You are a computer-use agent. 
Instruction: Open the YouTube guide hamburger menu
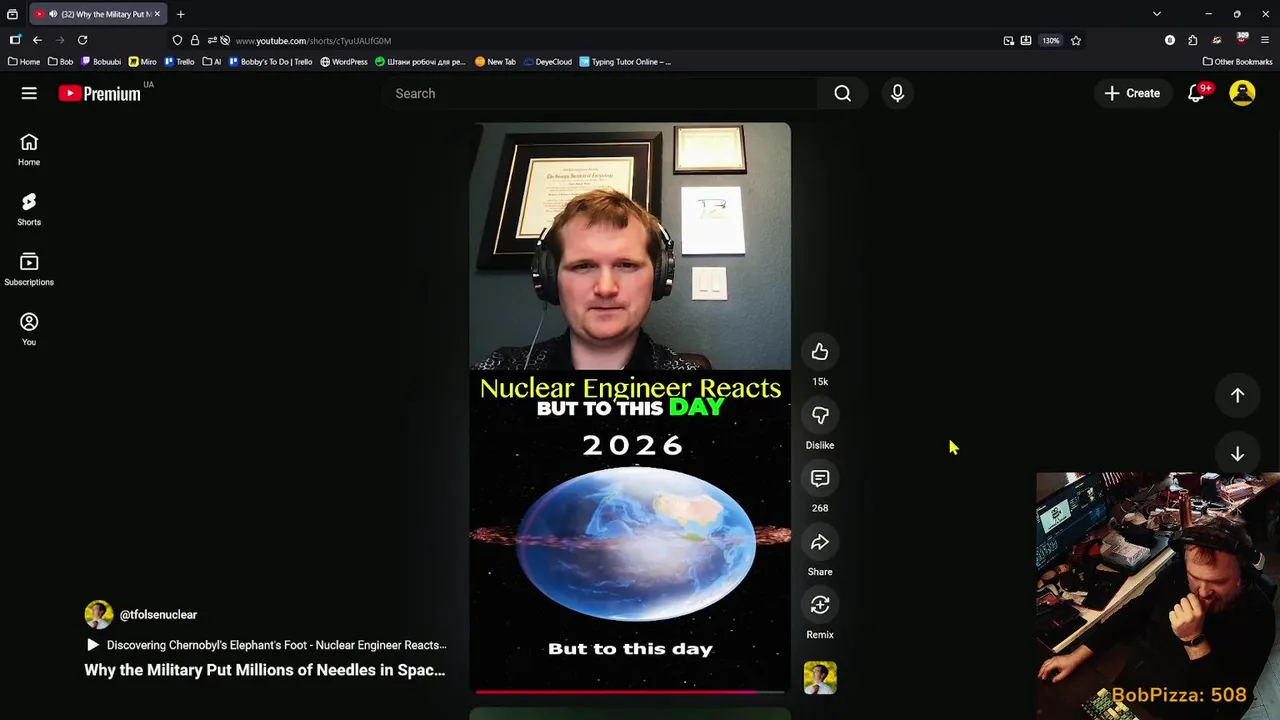coord(29,93)
